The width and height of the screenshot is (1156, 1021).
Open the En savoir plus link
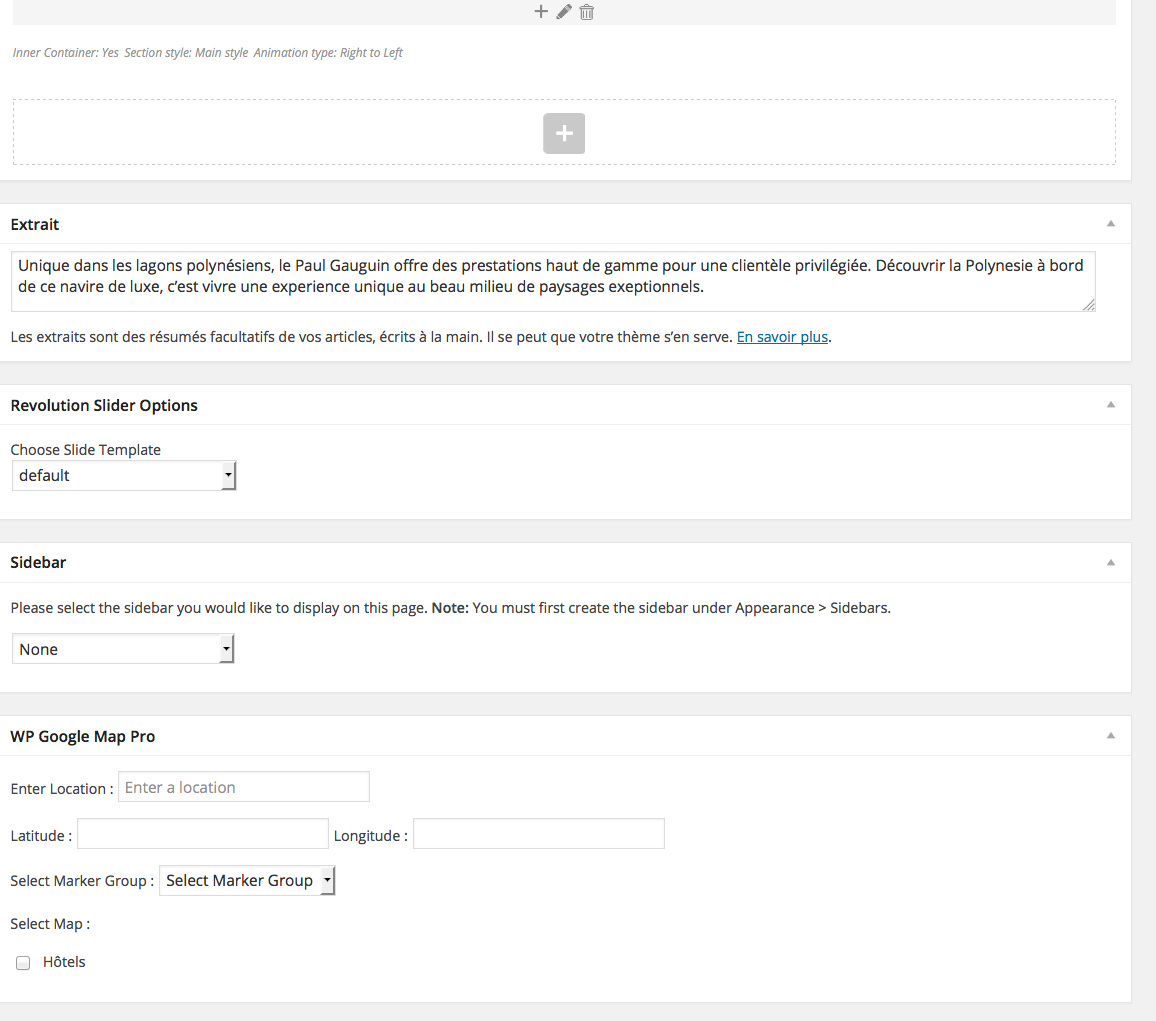point(782,337)
